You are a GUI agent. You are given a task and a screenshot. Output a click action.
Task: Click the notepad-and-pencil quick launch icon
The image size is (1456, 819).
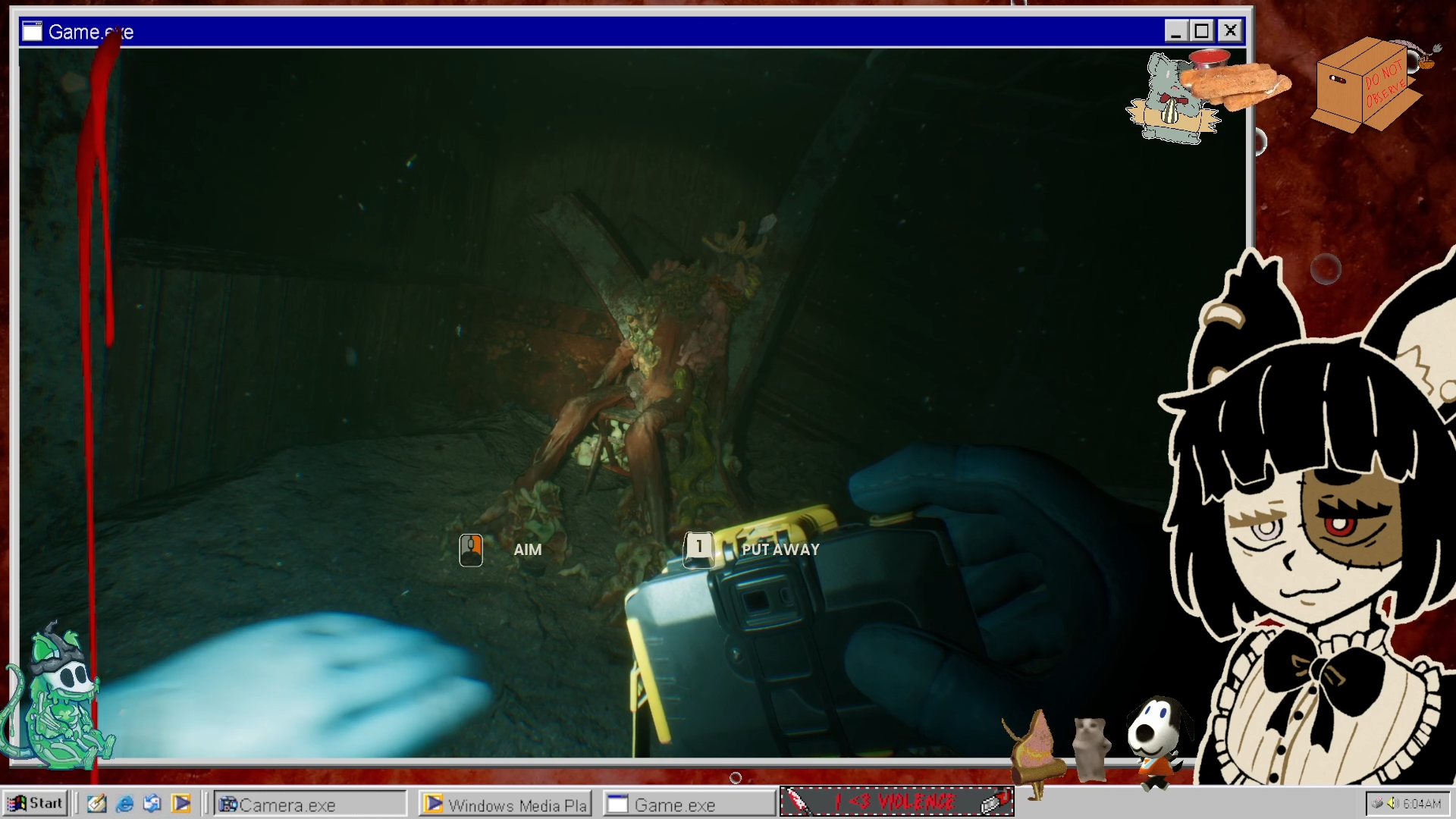pos(96,804)
